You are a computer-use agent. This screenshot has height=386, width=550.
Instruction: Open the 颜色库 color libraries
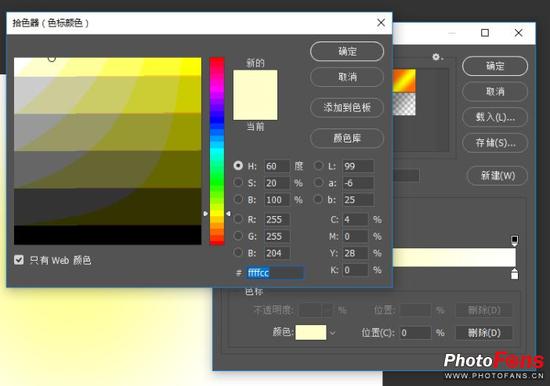(347, 138)
